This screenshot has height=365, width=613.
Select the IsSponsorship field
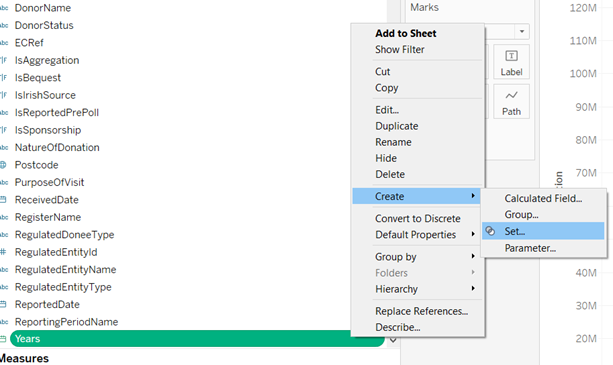(x=48, y=130)
